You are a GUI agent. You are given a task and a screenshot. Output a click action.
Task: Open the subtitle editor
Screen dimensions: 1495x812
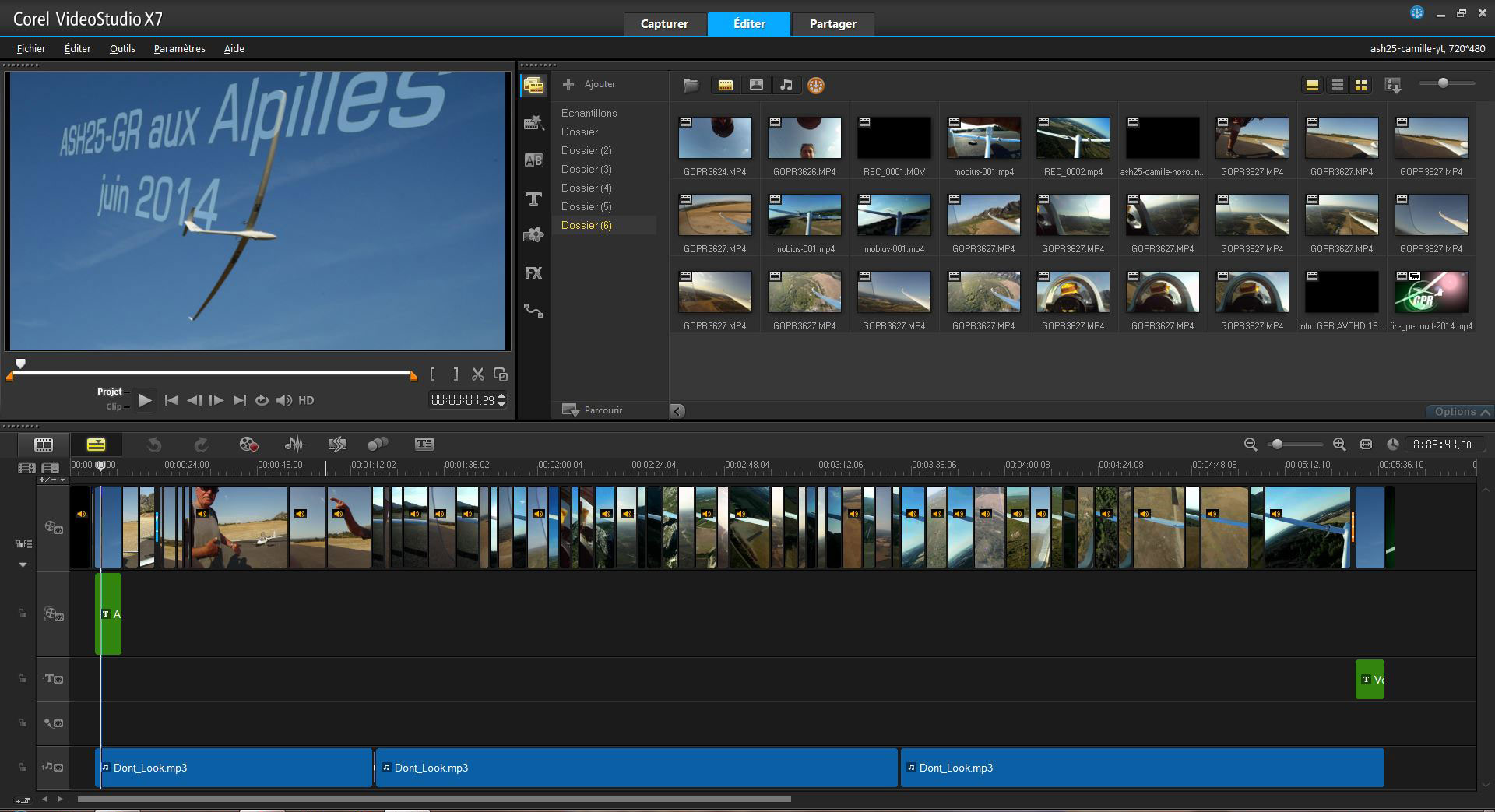click(424, 445)
